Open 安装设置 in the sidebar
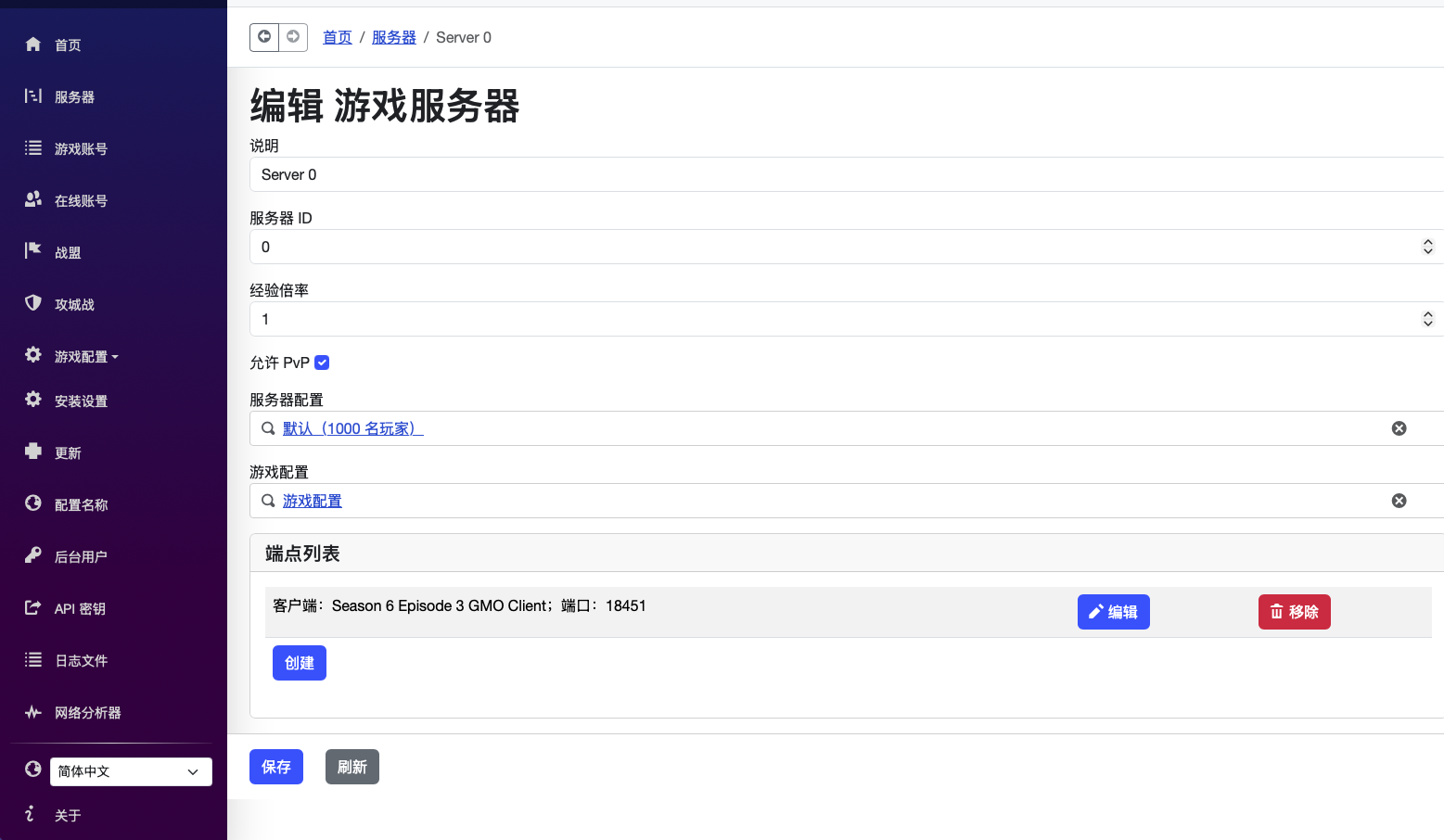Image resolution: width=1444 pixels, height=840 pixels. (81, 401)
